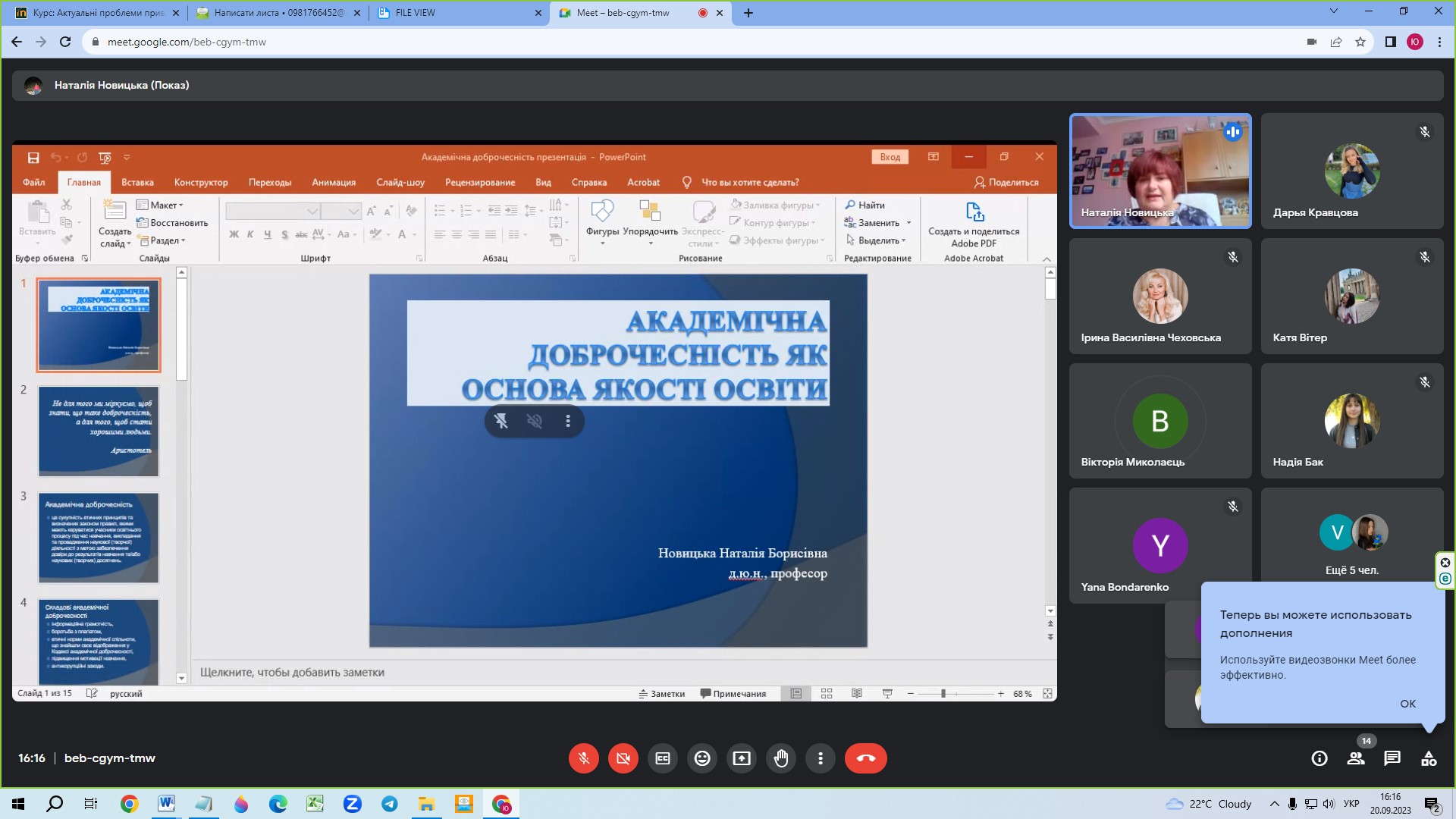This screenshot has width=1456, height=819.
Task: Expand the Макет dropdown
Action: (x=160, y=205)
